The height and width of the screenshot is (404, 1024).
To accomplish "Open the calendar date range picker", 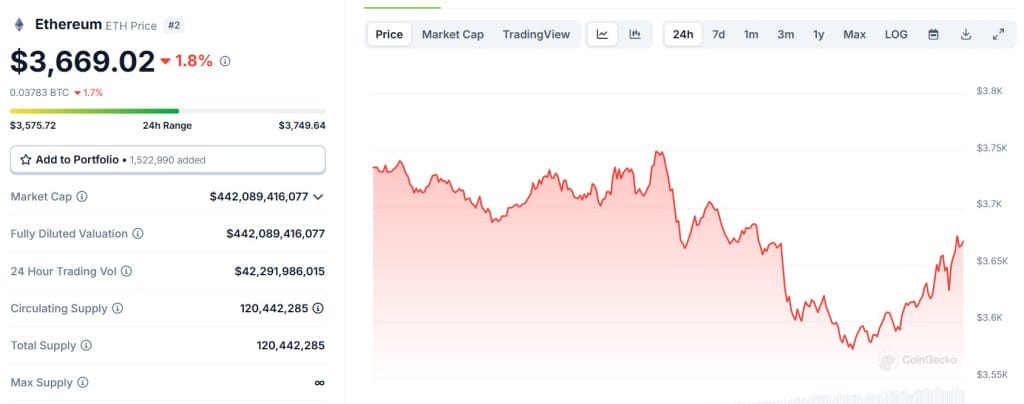I will [933, 35].
